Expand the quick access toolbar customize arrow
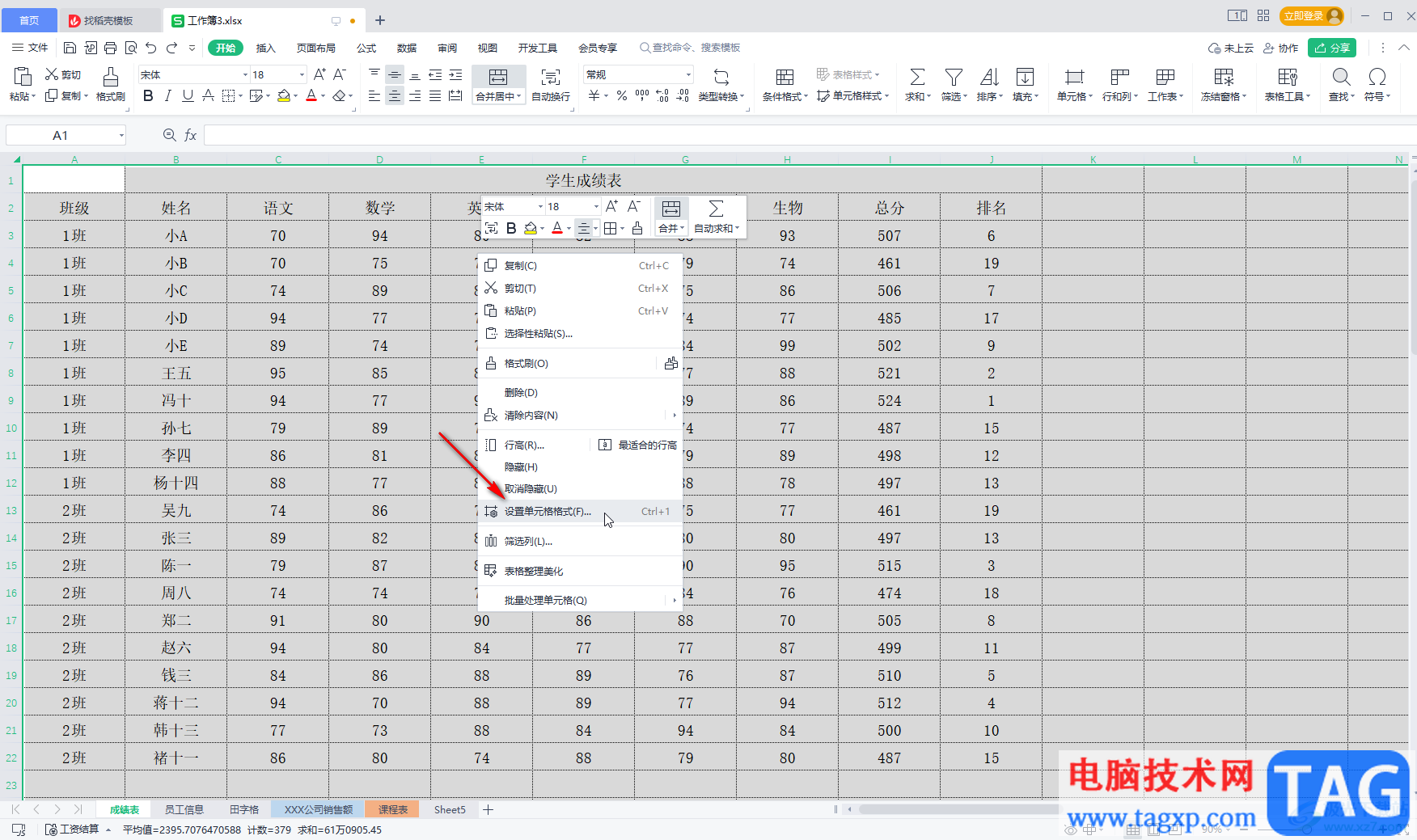1417x840 pixels. (192, 48)
